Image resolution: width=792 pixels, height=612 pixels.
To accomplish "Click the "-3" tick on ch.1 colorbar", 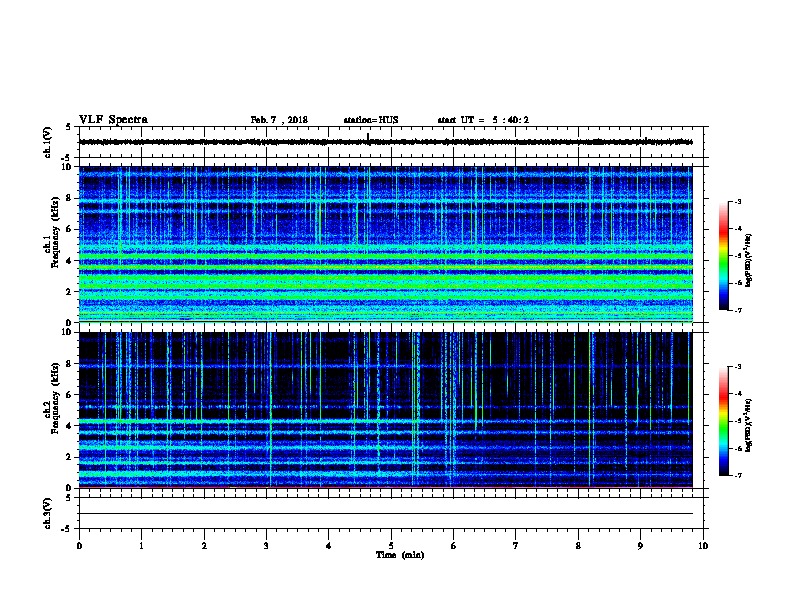I will [x=737, y=201].
